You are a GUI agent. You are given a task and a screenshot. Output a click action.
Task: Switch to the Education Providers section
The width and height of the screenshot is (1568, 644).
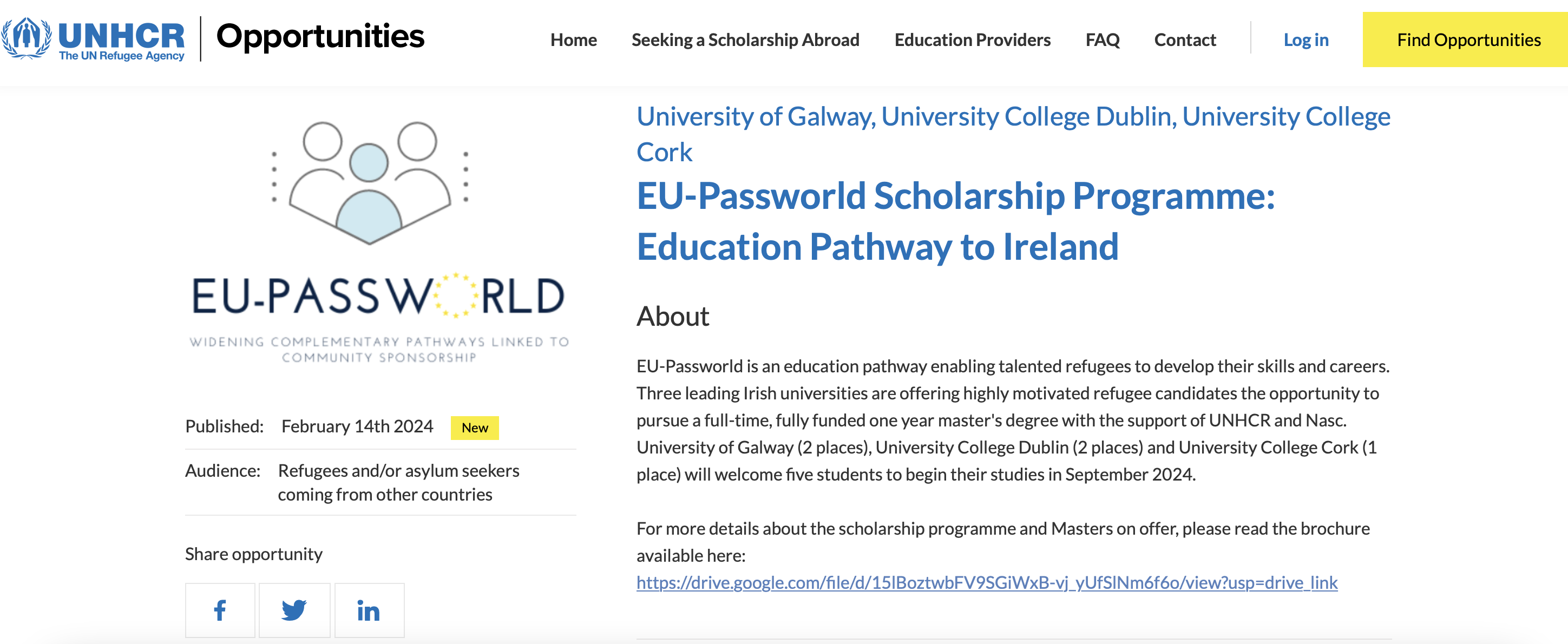click(x=972, y=40)
